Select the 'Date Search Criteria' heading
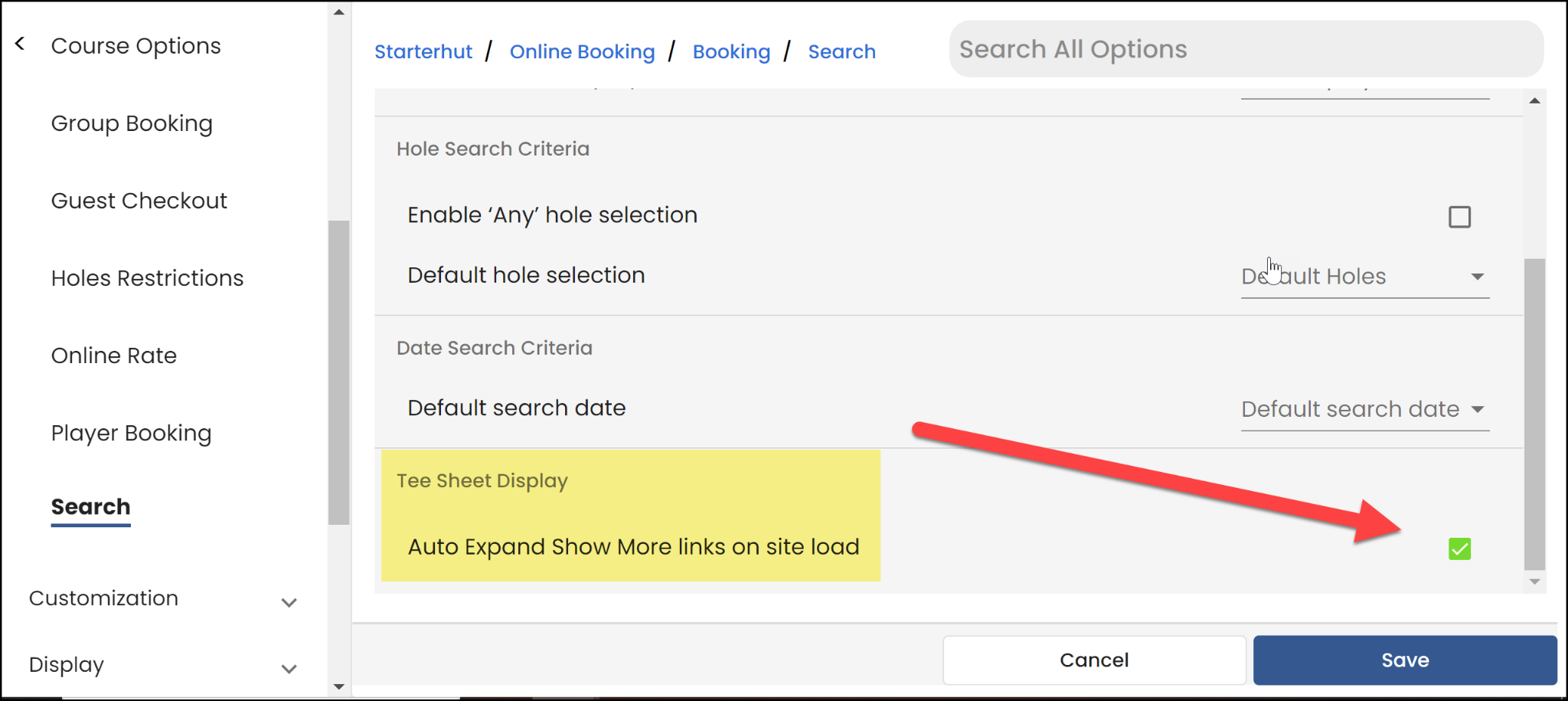Screen dimensions: 1568x701 (x=495, y=348)
